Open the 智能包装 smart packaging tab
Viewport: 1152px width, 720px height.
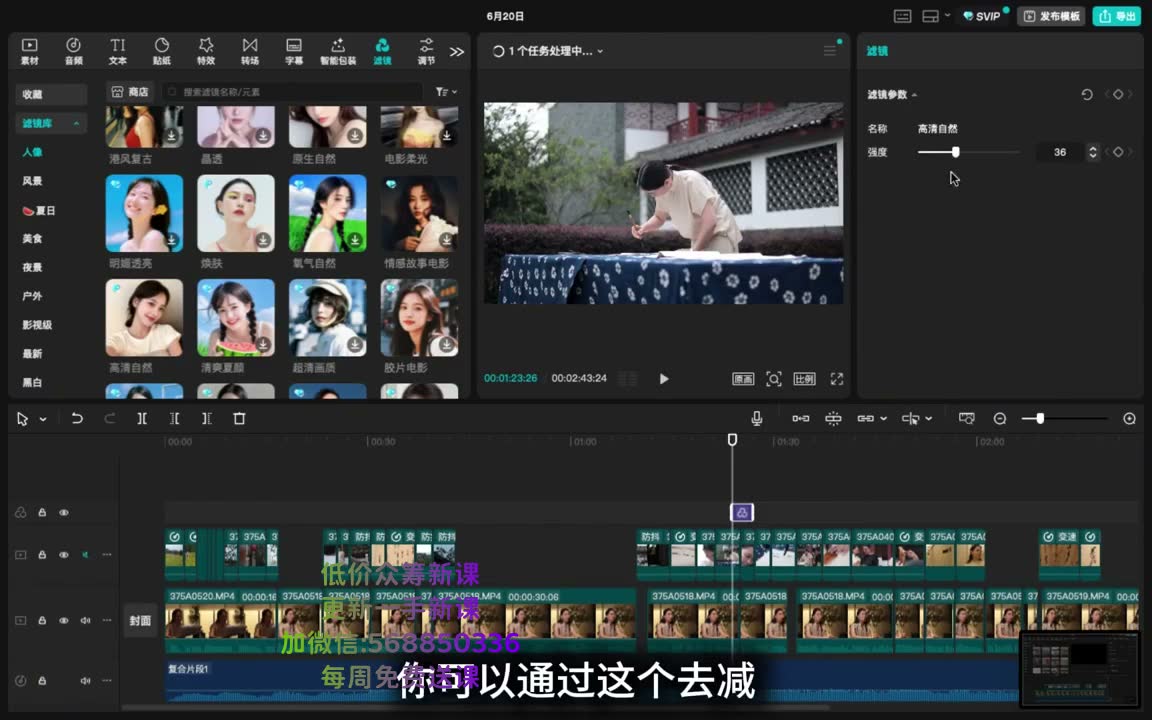click(338, 51)
